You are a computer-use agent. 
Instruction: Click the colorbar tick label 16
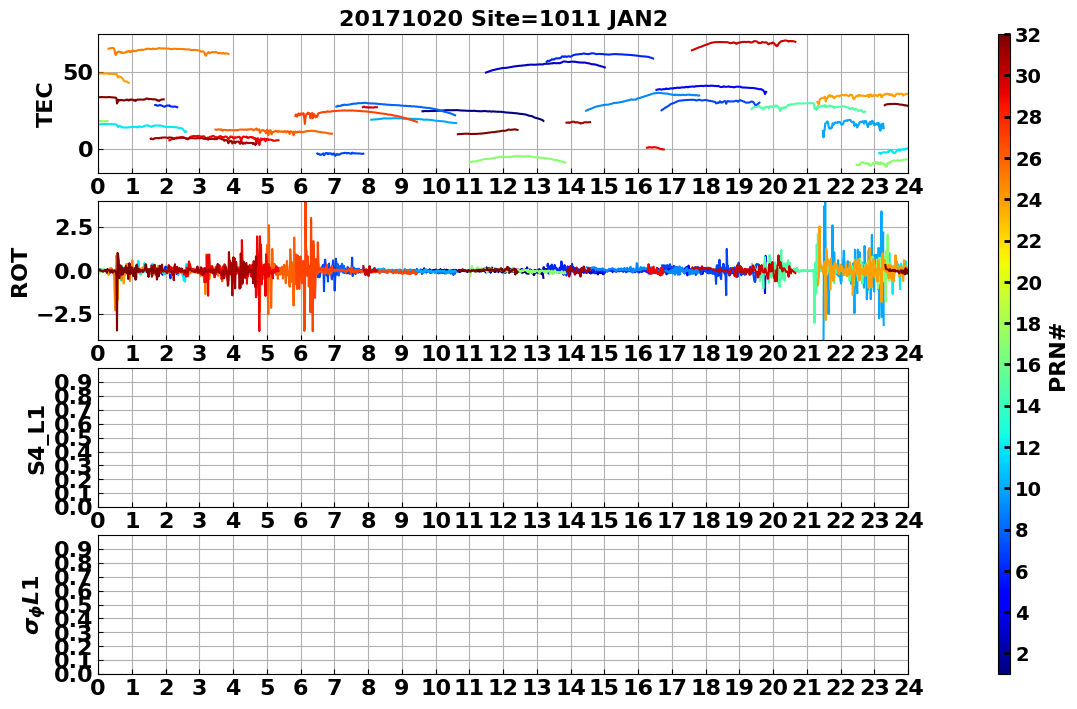pos(1028,365)
